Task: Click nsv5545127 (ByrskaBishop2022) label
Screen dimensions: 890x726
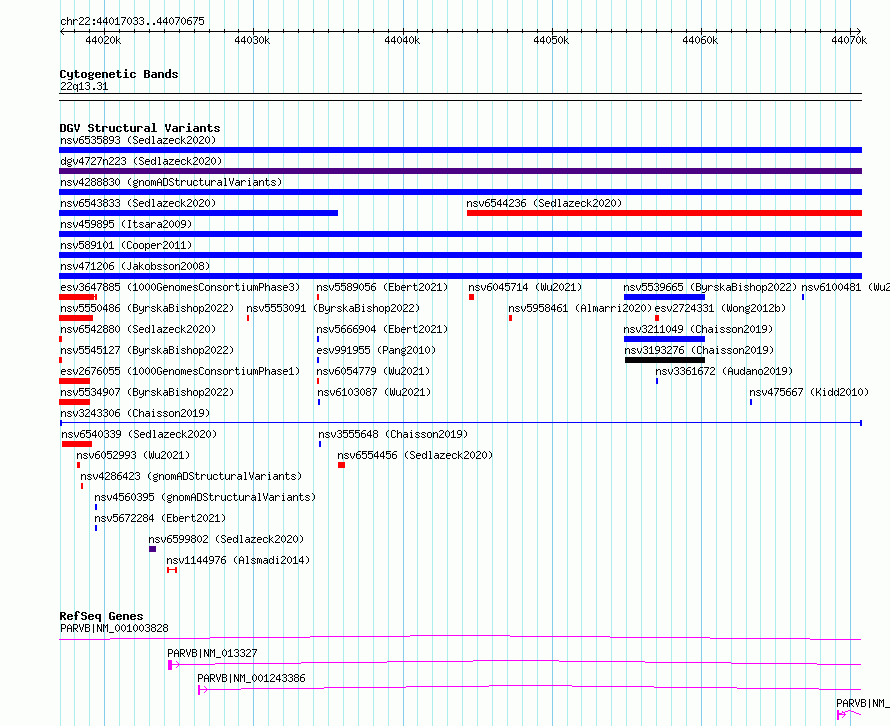Action: 147,350
